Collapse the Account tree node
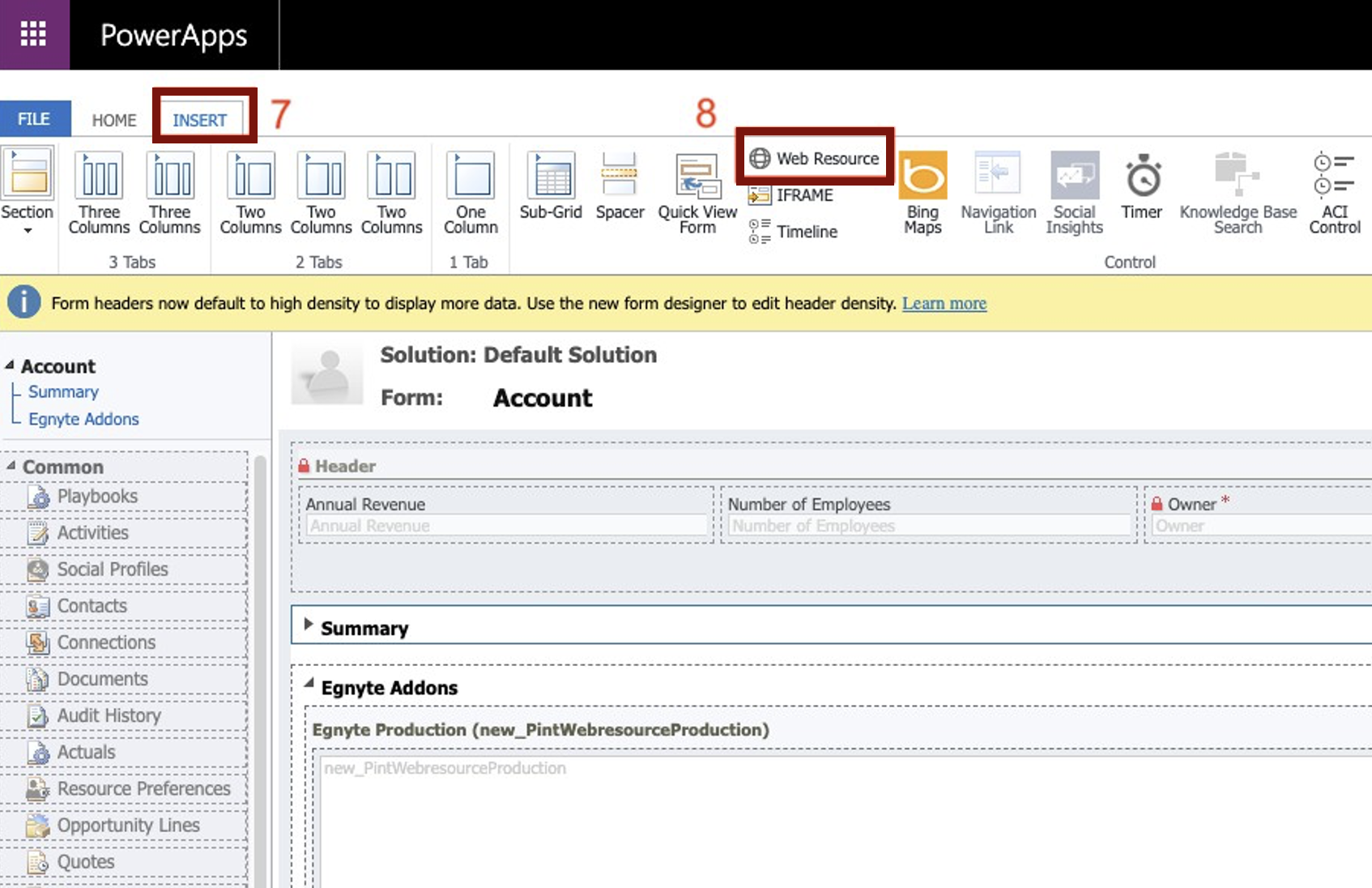The image size is (1372, 888). (x=10, y=365)
